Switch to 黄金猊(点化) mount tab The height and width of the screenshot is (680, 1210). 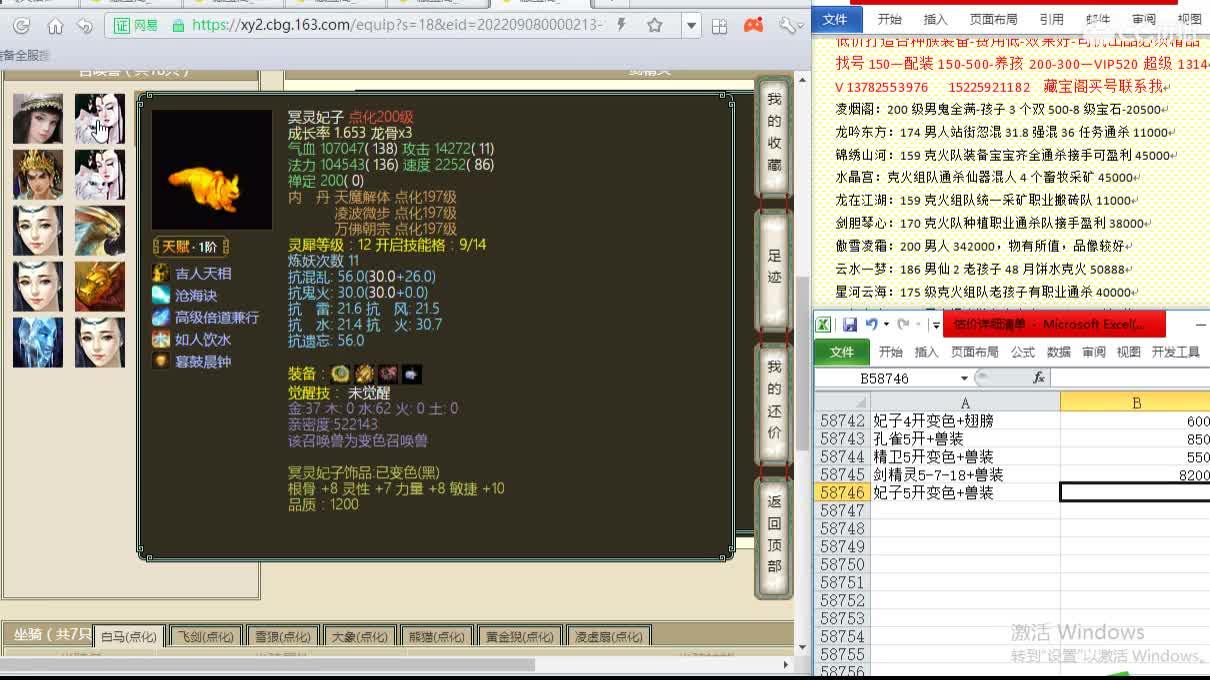coord(518,637)
